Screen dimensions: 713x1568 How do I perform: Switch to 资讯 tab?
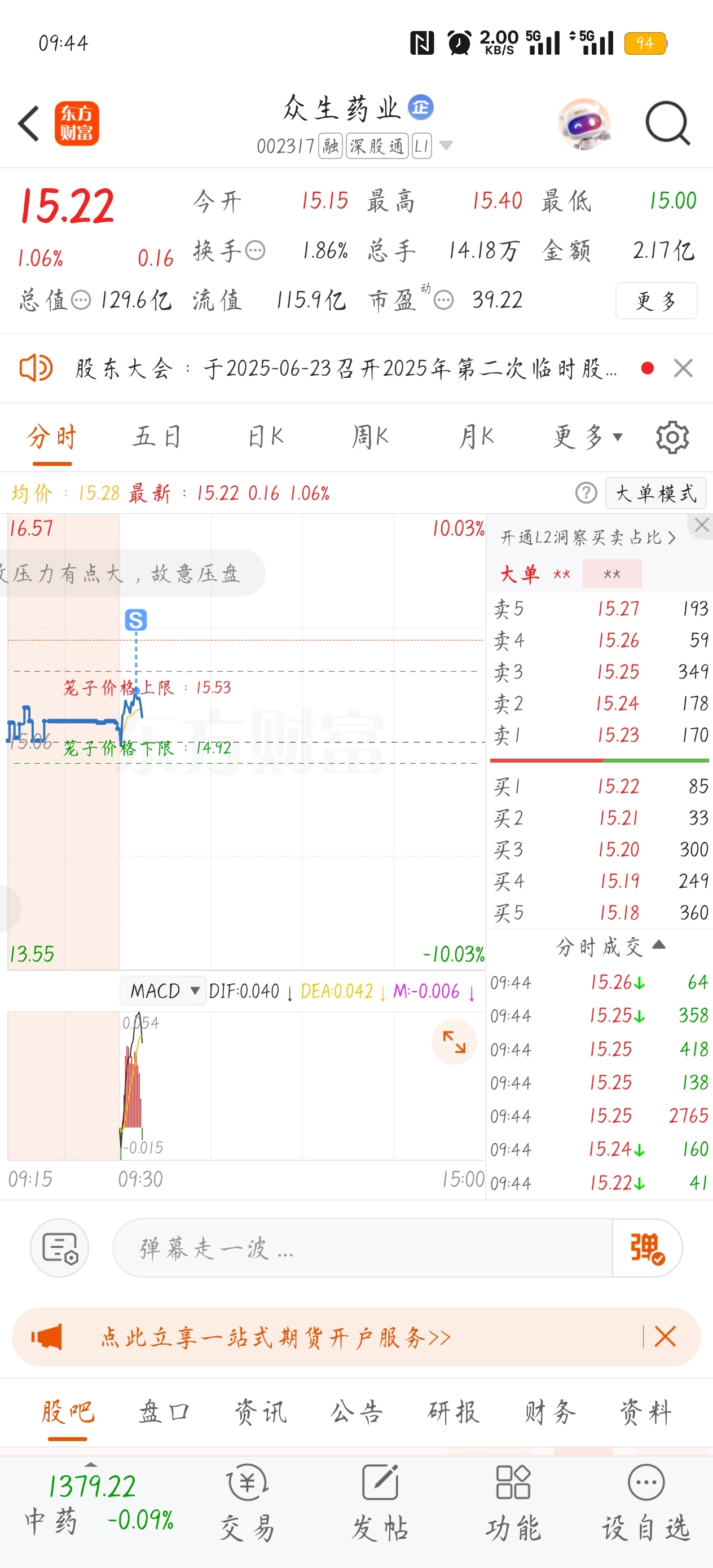point(260,1412)
